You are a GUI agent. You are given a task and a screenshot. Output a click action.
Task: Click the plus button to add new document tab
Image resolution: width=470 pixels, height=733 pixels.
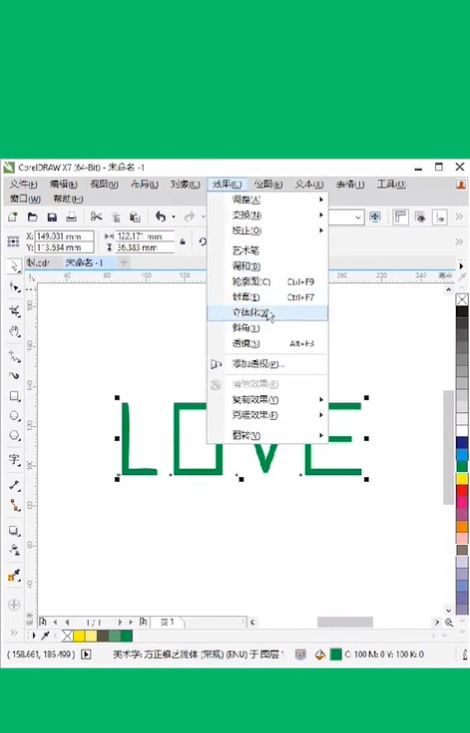[124, 262]
